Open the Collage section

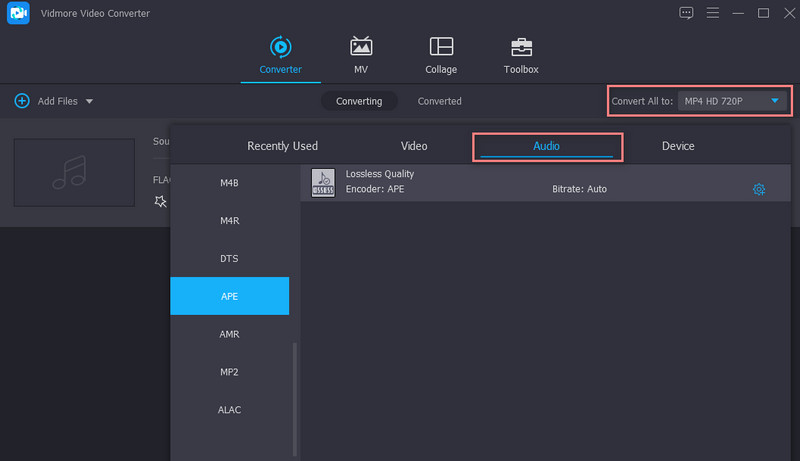coord(441,47)
